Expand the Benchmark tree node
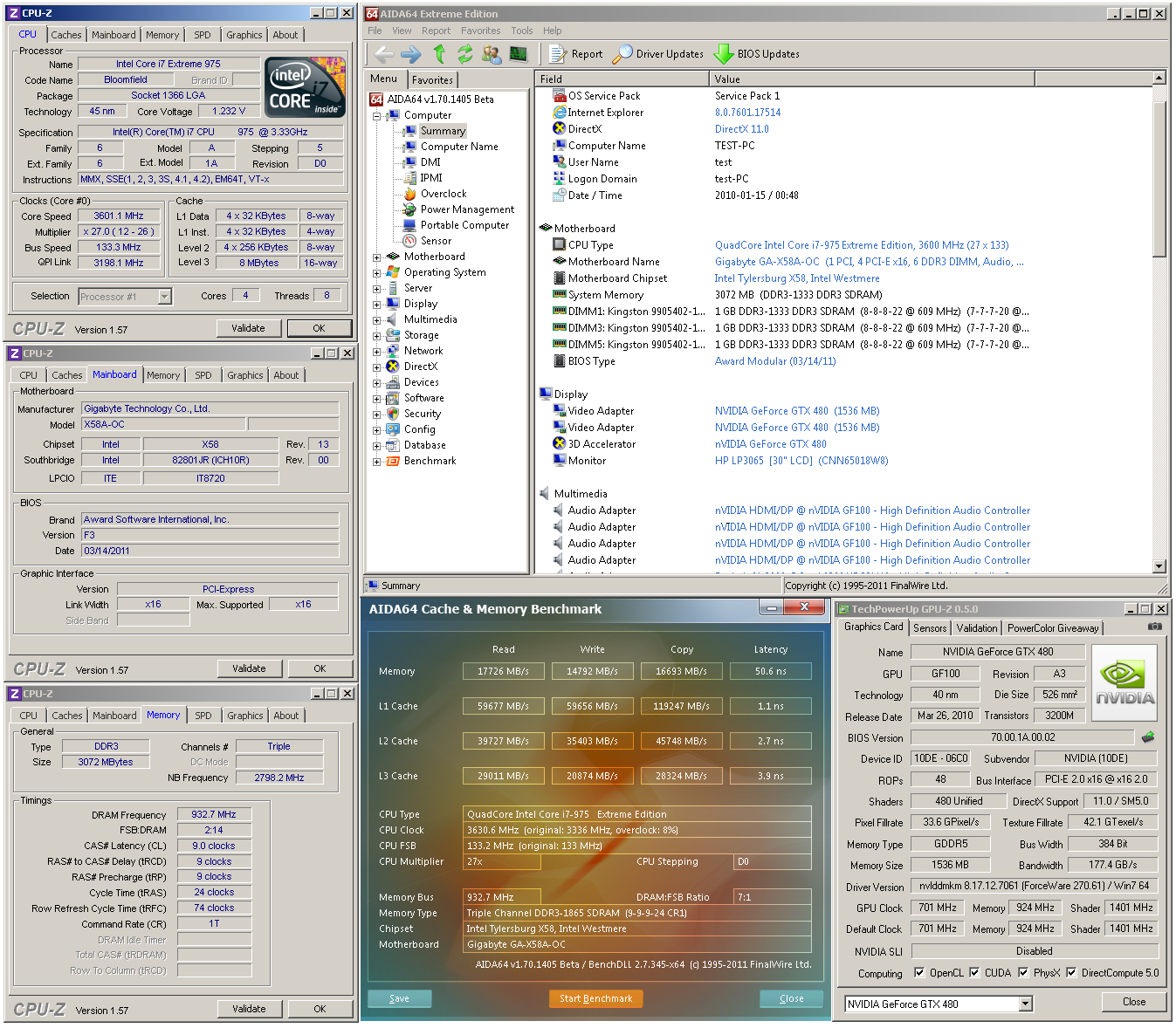Screen dimensions: 1176x1028 click(x=377, y=462)
